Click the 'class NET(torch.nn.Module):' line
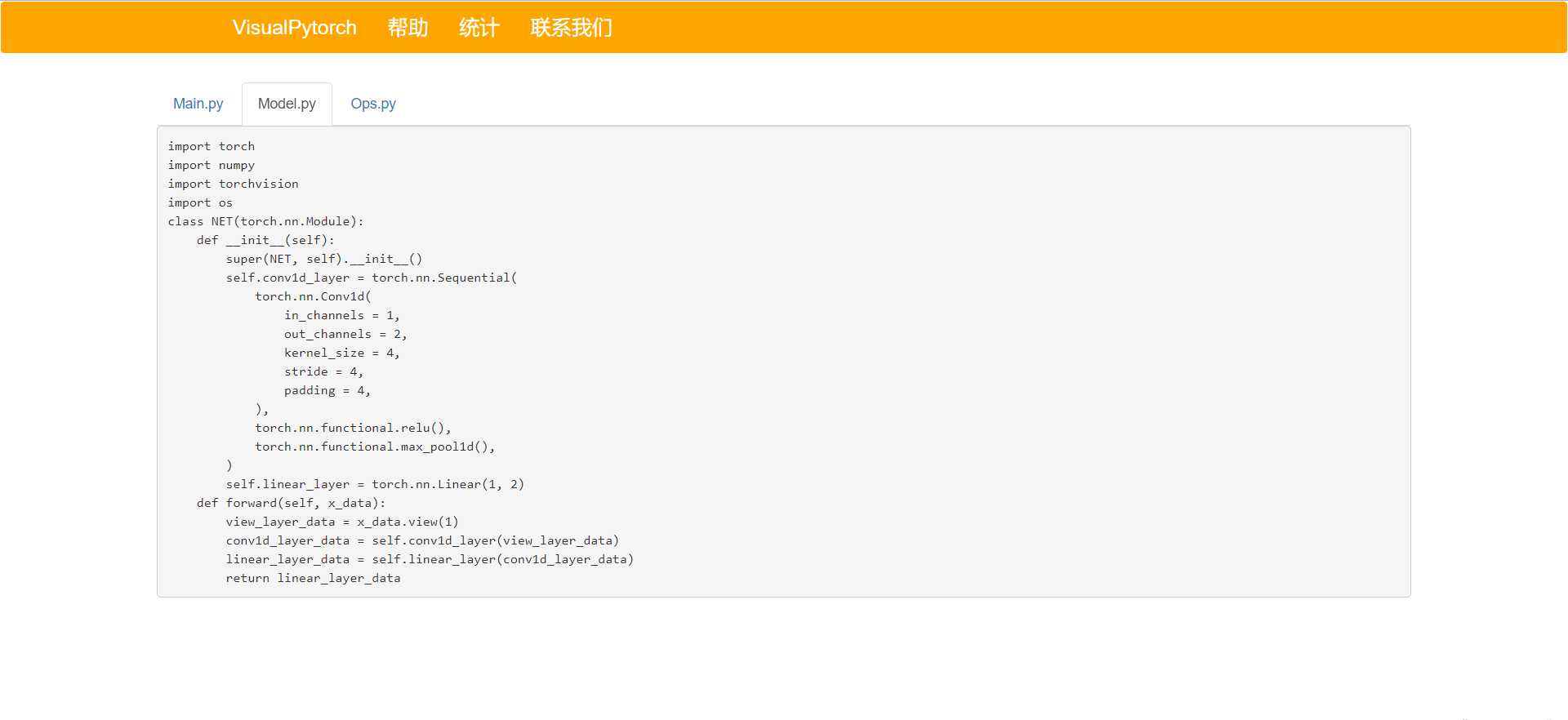The width and height of the screenshot is (1568, 720). [x=266, y=221]
